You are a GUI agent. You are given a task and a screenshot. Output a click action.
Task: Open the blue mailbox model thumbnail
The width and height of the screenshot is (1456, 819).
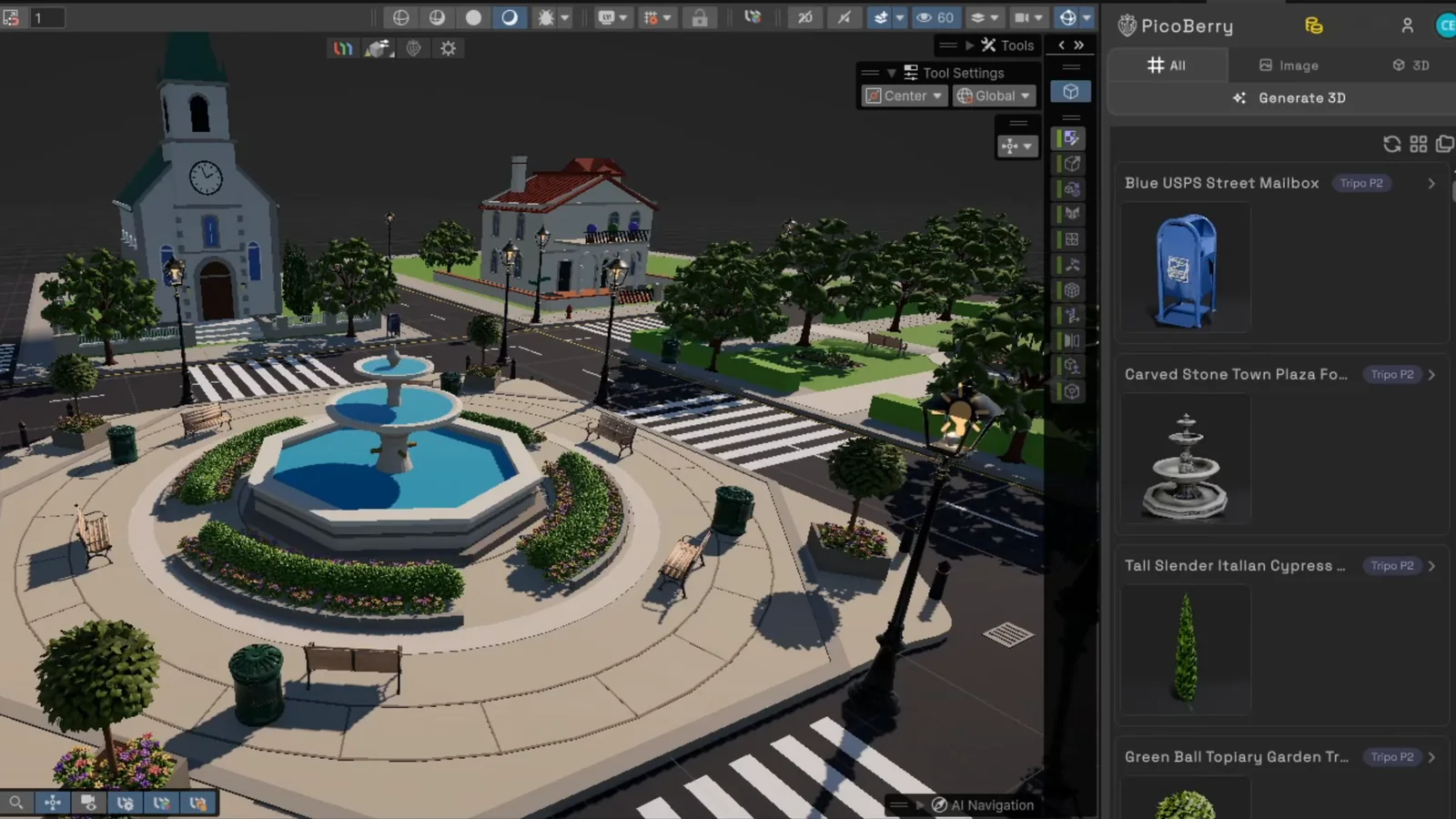click(1185, 269)
